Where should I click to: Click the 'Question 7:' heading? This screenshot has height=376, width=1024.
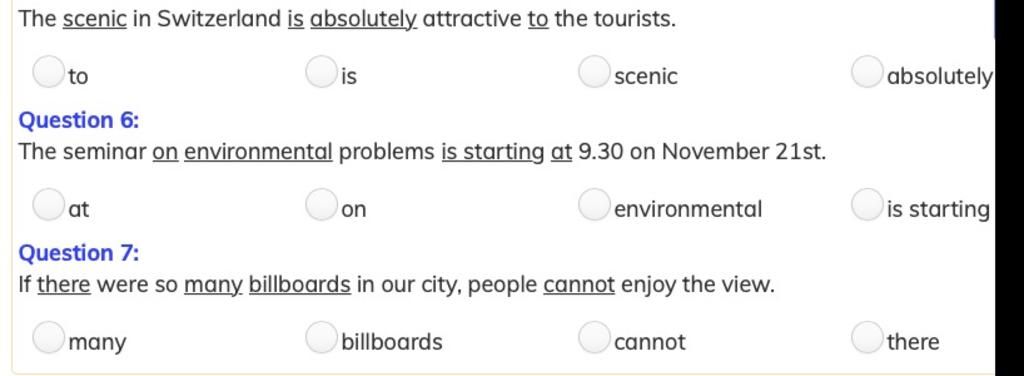point(79,253)
